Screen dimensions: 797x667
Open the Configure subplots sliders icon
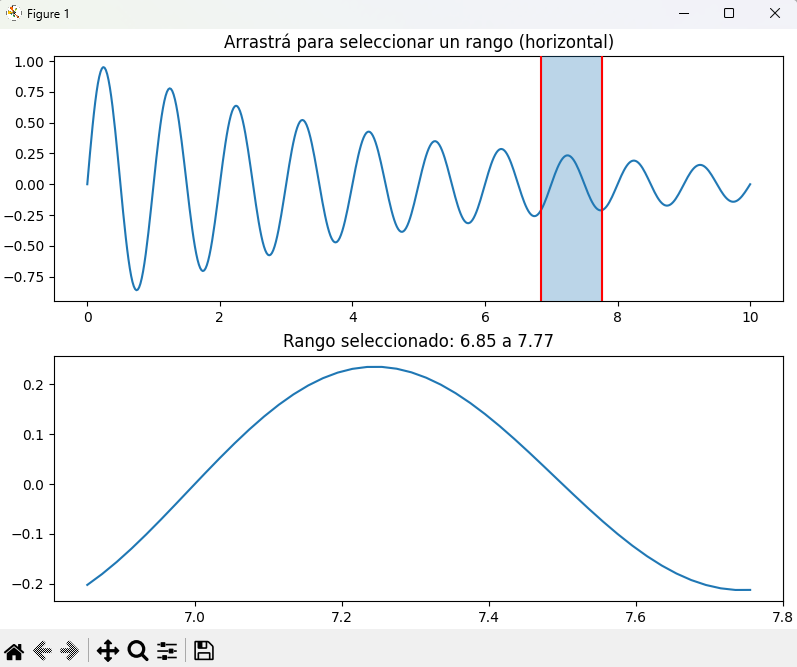(167, 651)
